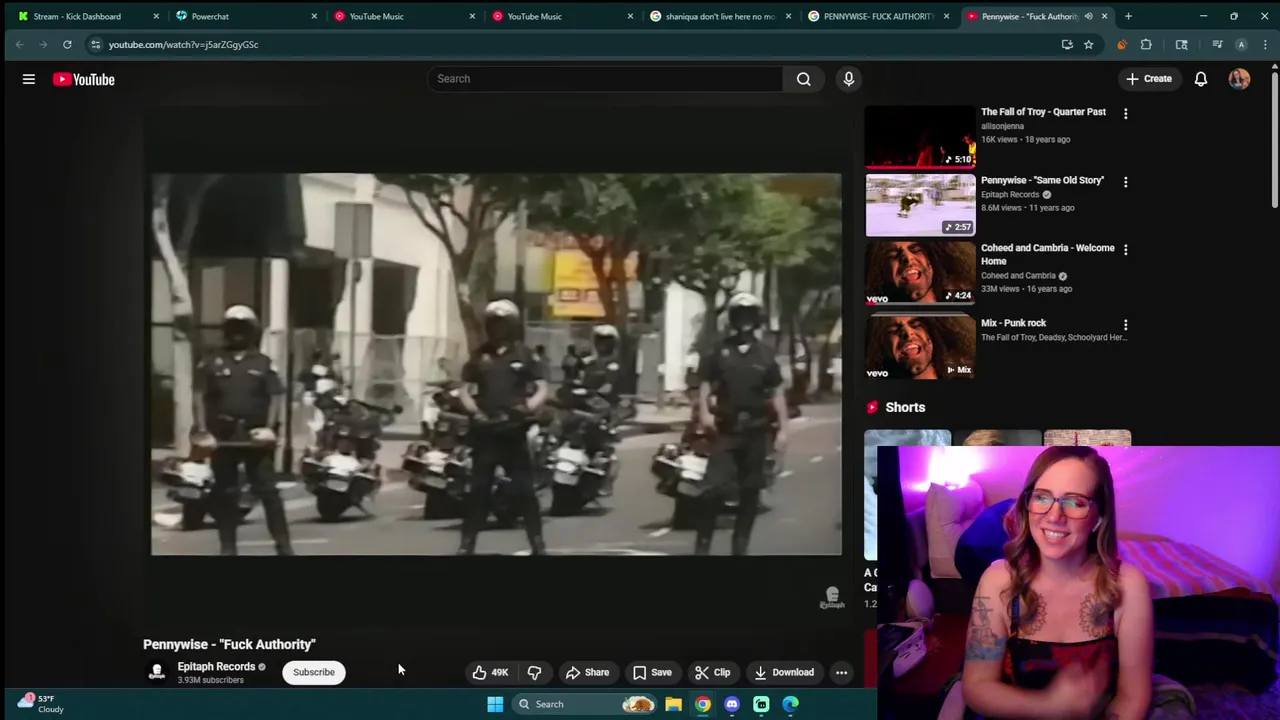Open options for The Fall of Troy video
Image resolution: width=1280 pixels, height=720 pixels.
(x=1126, y=114)
